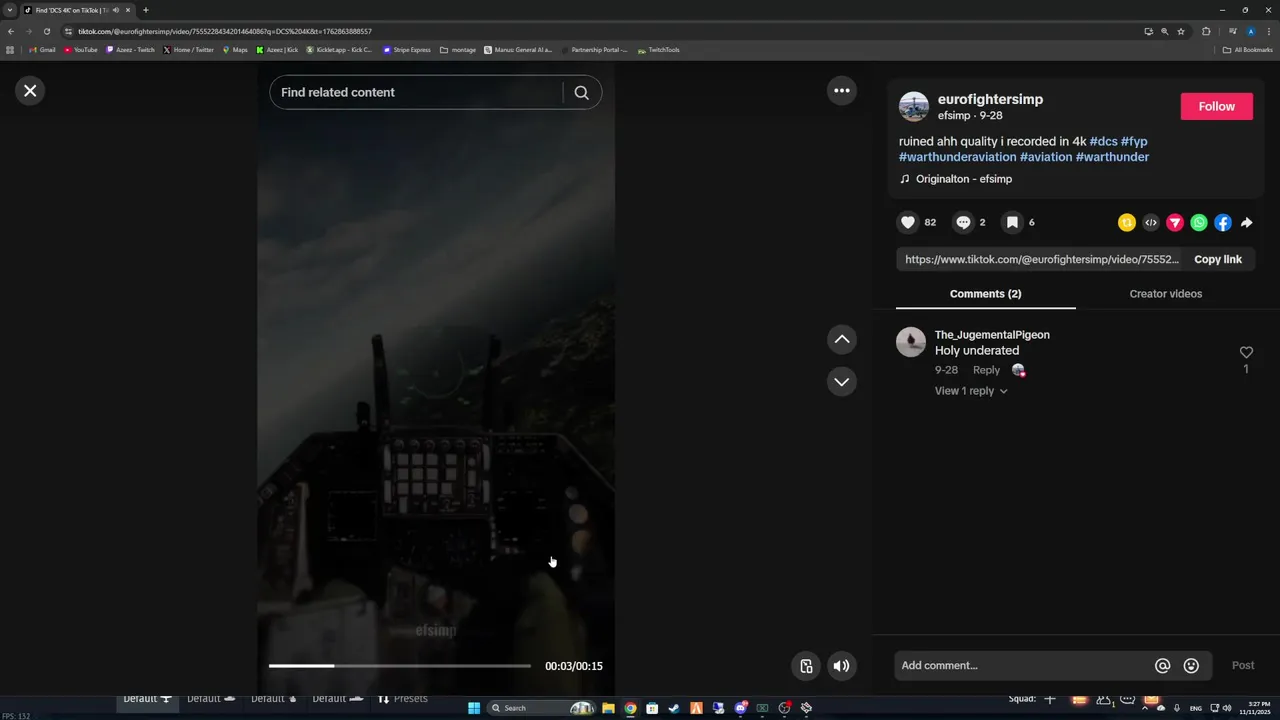Share video to WhatsApp
The width and height of the screenshot is (1280, 720).
1199,223
